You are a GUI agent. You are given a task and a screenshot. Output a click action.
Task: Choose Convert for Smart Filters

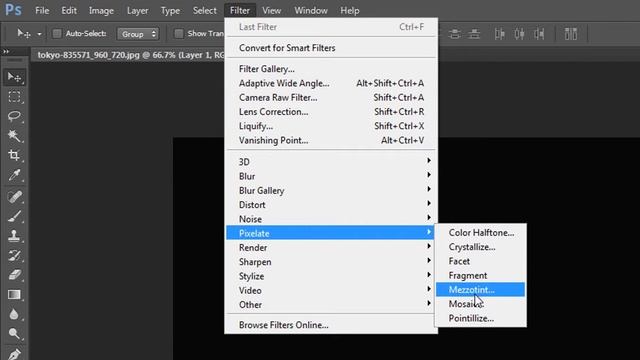(x=331, y=48)
